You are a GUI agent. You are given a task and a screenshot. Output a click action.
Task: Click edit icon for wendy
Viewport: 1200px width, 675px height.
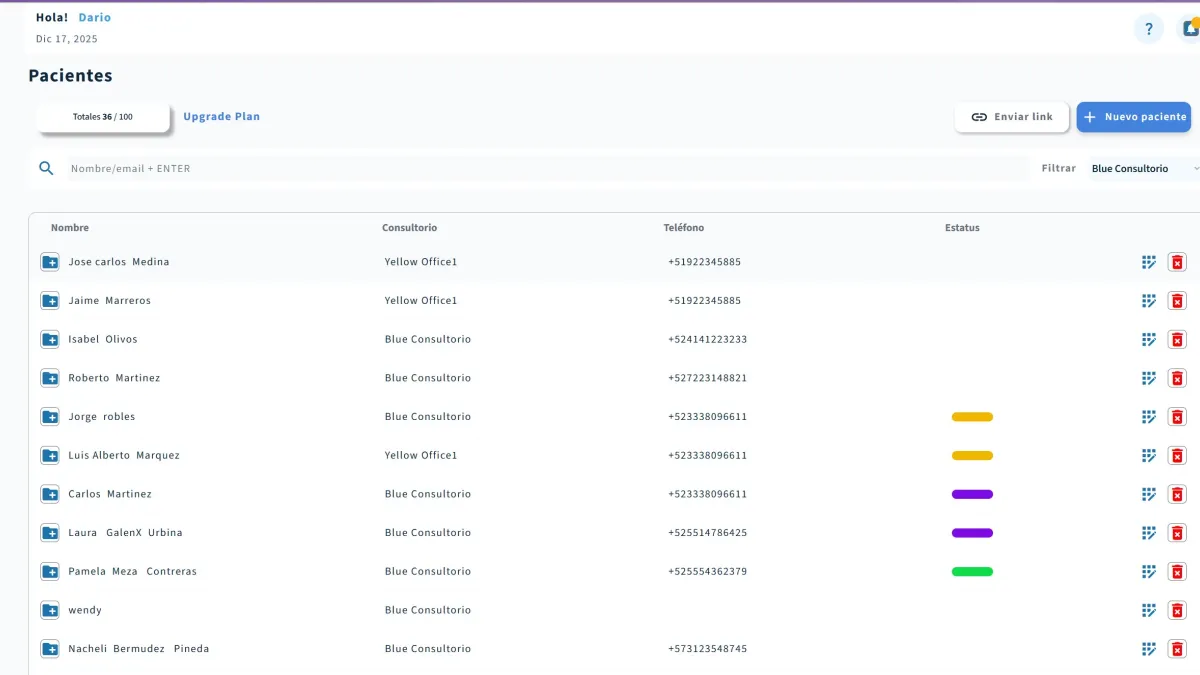point(1149,610)
